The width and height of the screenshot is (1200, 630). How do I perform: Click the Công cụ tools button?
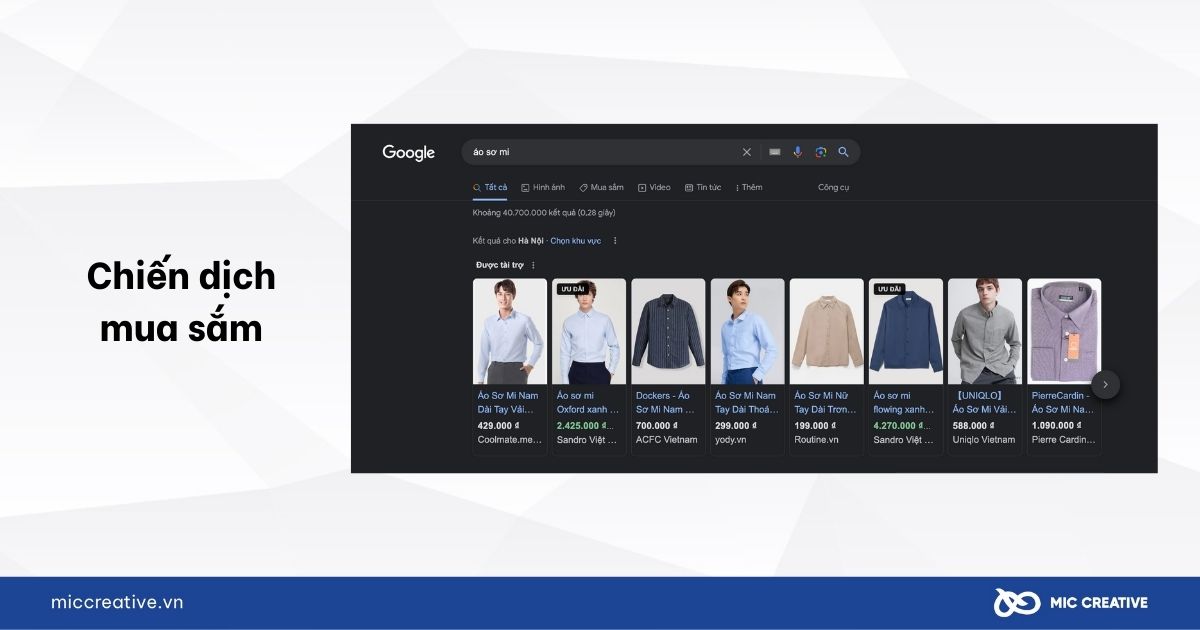[x=833, y=187]
